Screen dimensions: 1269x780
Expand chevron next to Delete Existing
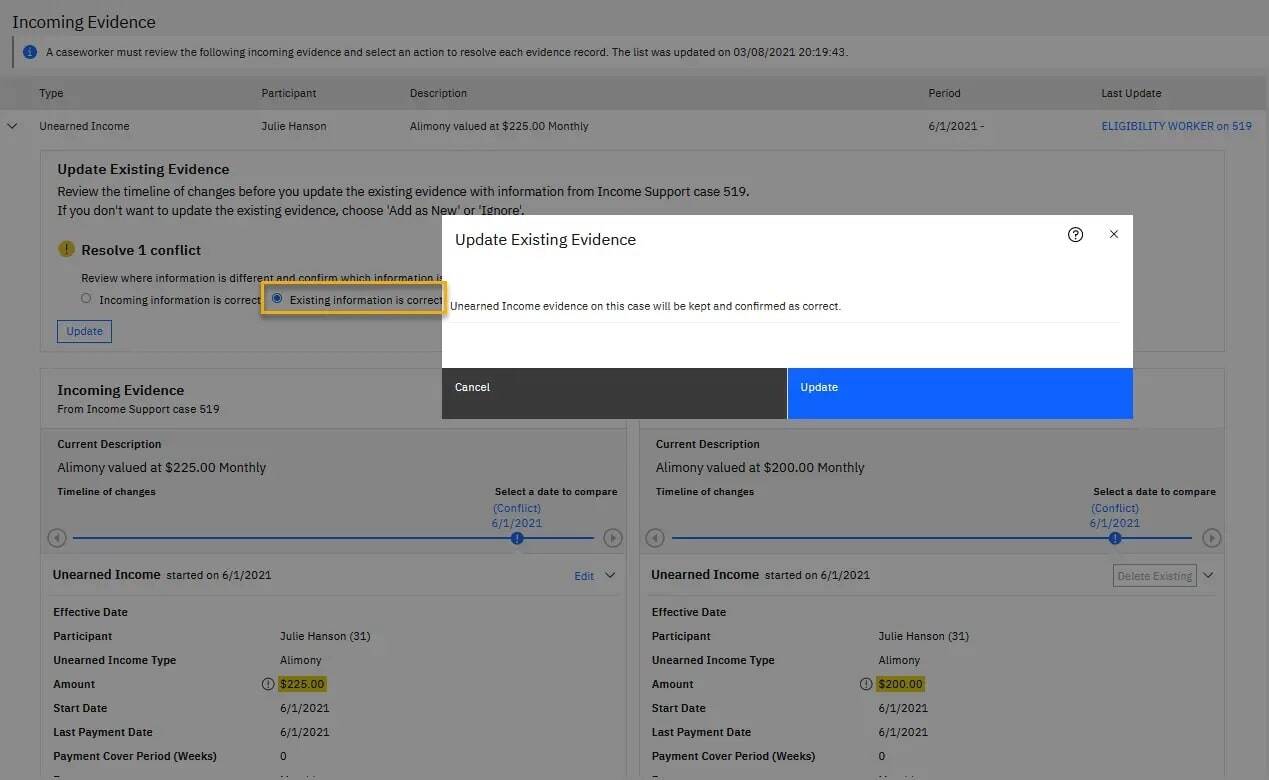[x=1208, y=575]
